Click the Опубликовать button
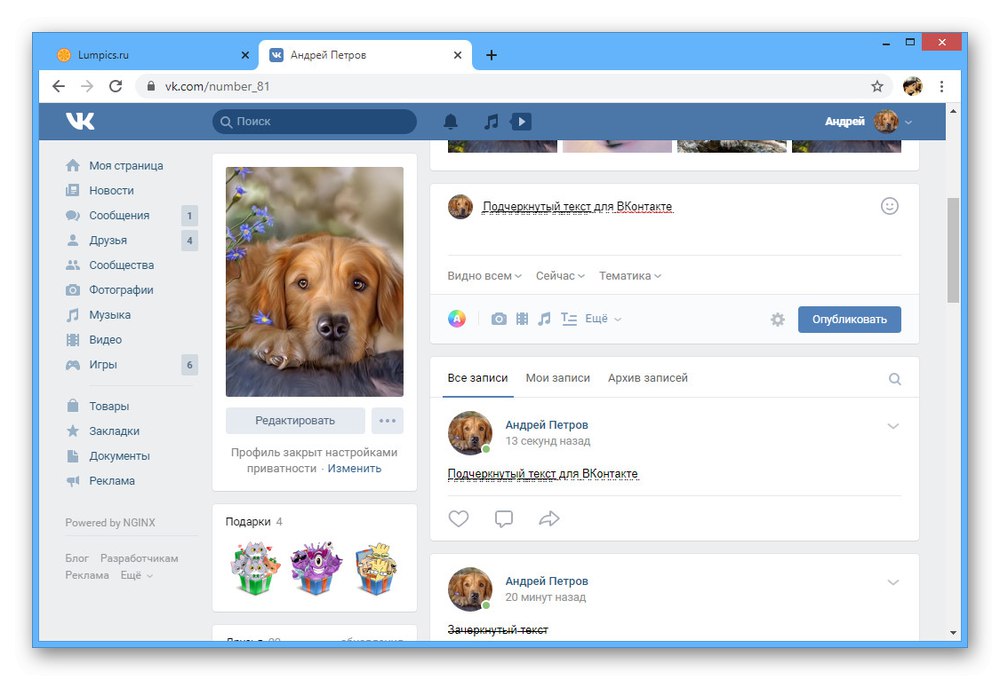 849,319
